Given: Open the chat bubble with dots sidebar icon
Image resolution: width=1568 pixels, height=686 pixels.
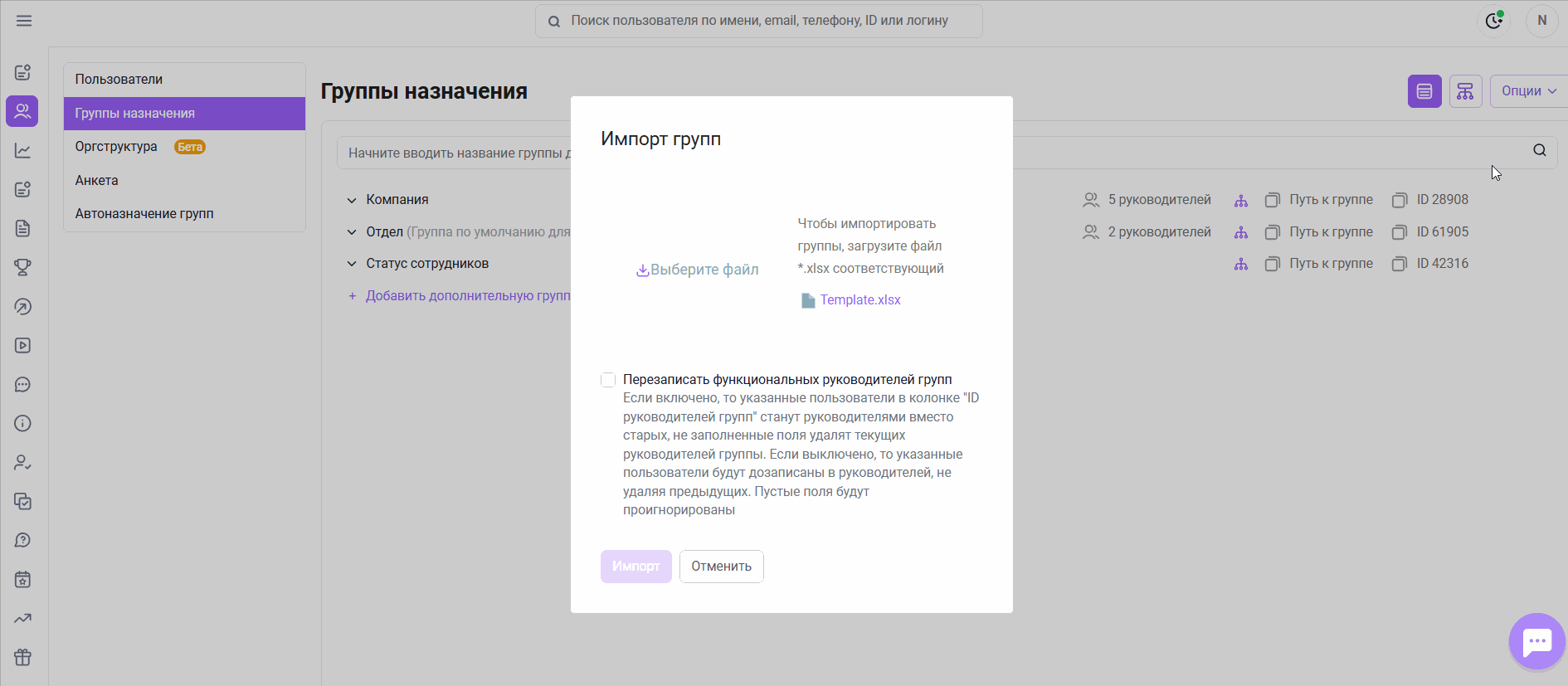Looking at the screenshot, I should (x=22, y=384).
